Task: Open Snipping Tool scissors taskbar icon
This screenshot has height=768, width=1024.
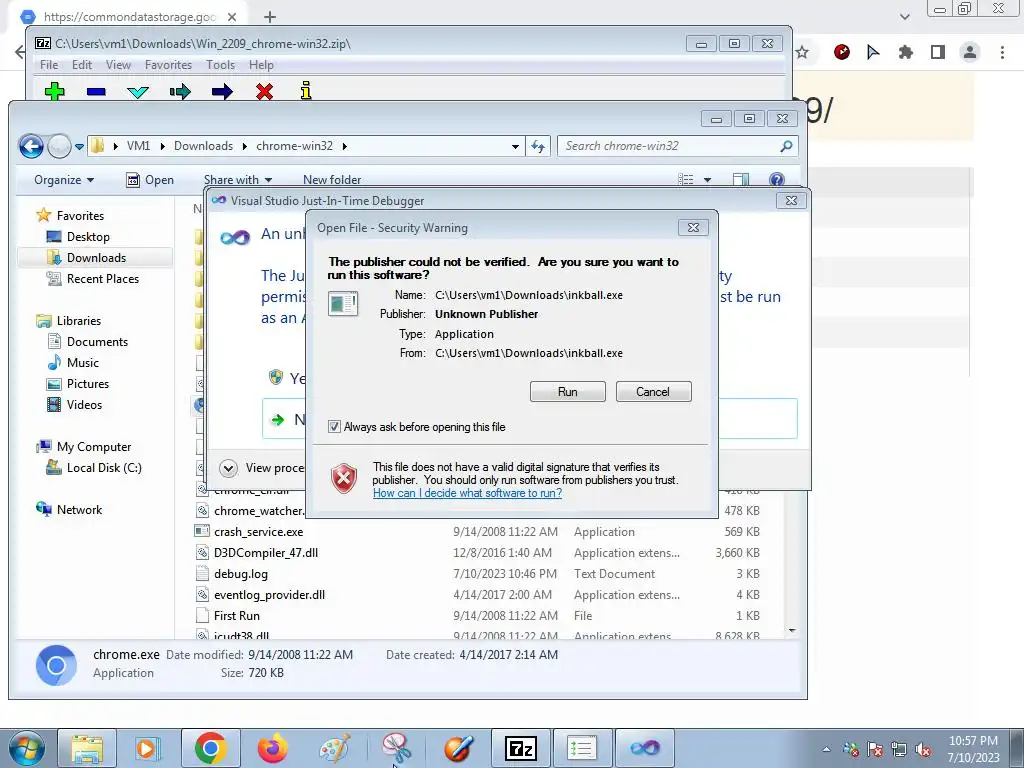Action: point(396,748)
